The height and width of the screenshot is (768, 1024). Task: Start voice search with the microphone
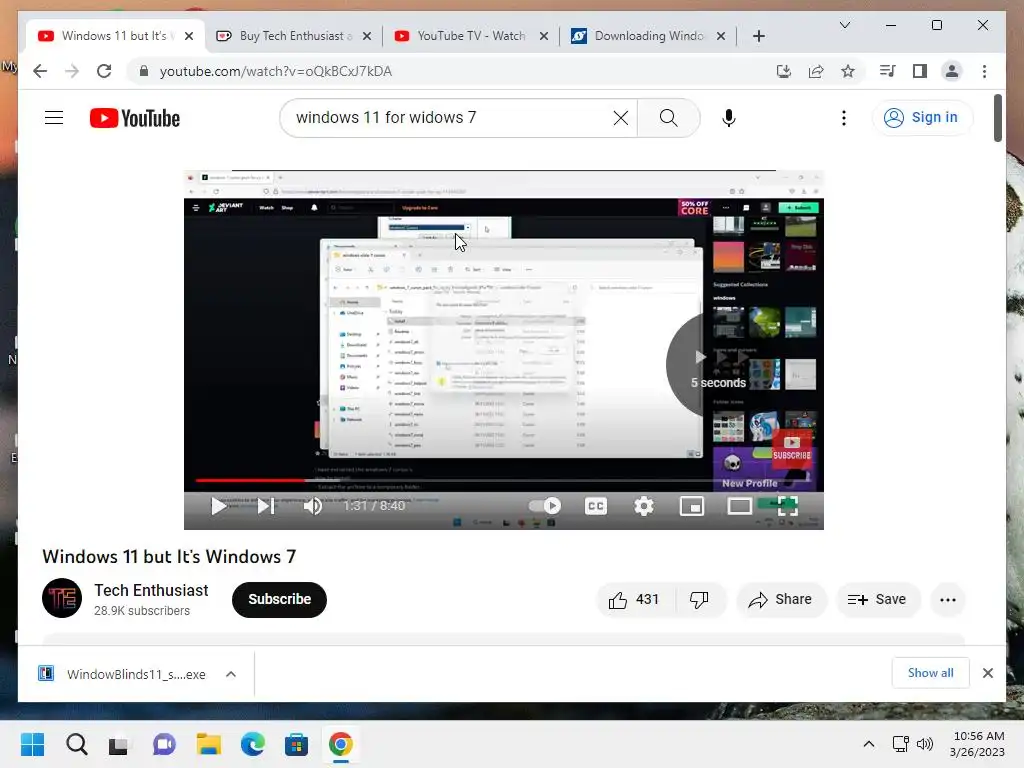point(729,118)
